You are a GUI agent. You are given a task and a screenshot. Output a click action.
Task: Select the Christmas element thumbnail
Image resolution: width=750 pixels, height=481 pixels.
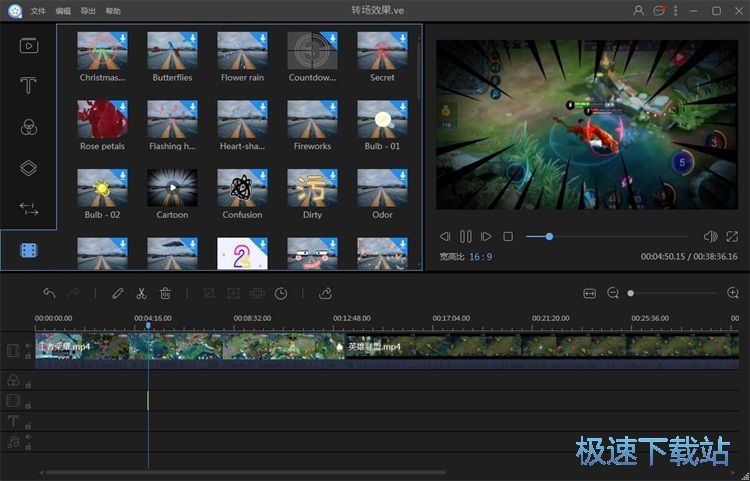(x=102, y=51)
